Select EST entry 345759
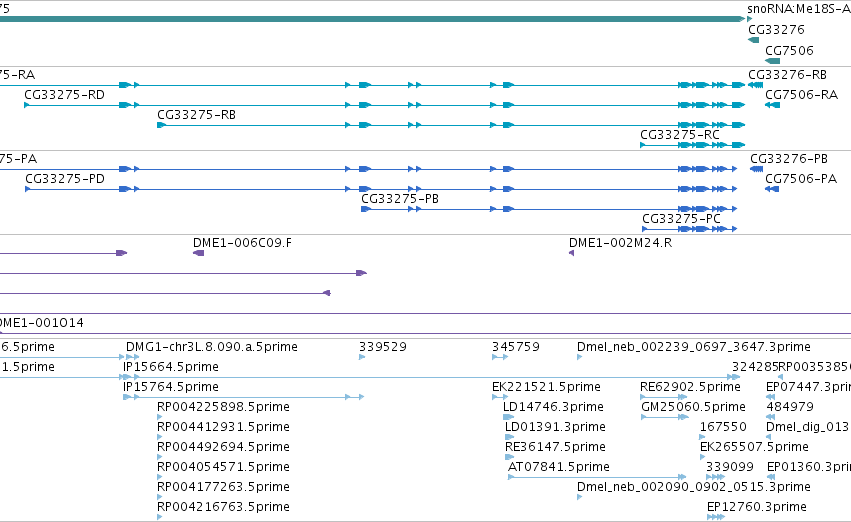 516,347
